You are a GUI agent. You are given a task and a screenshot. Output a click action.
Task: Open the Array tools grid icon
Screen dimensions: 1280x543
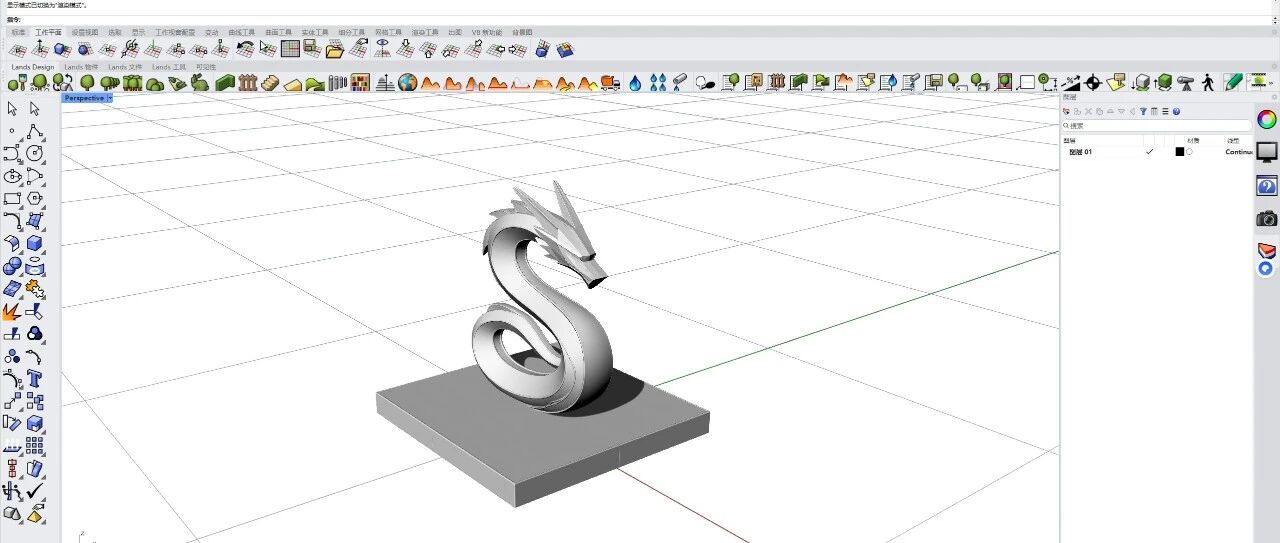(x=35, y=445)
